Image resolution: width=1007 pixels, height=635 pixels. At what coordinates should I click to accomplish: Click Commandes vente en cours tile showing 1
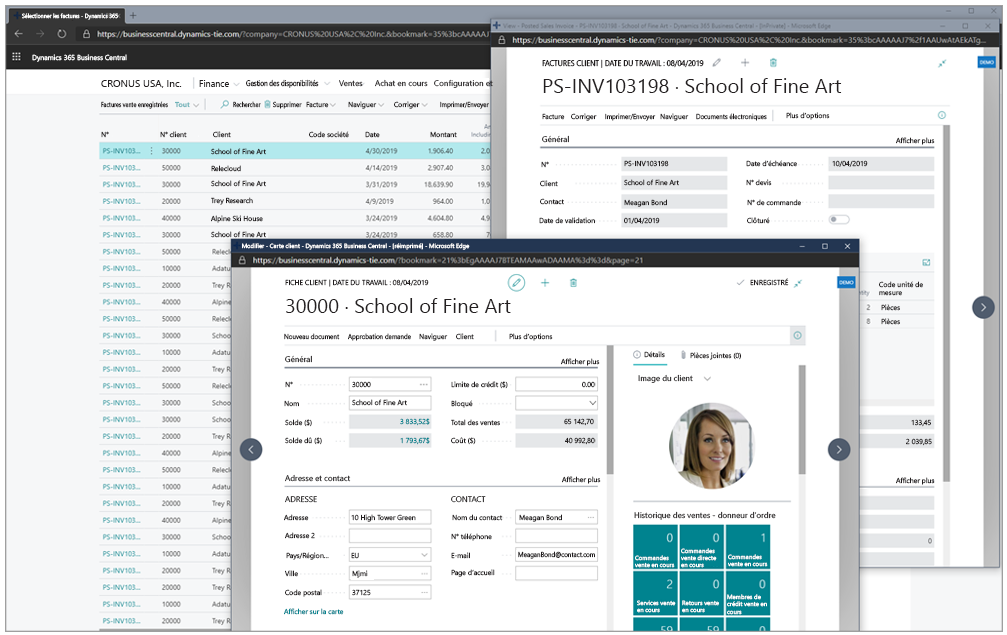click(748, 548)
